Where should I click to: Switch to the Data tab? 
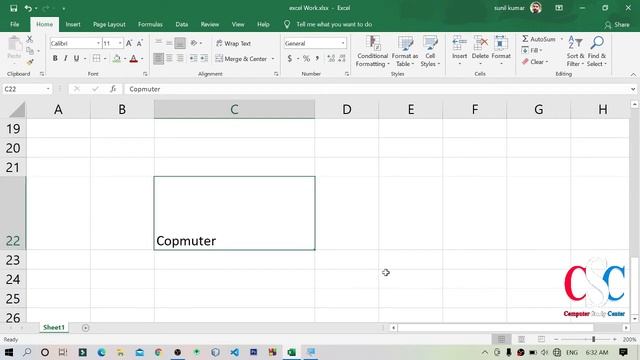tap(182, 24)
